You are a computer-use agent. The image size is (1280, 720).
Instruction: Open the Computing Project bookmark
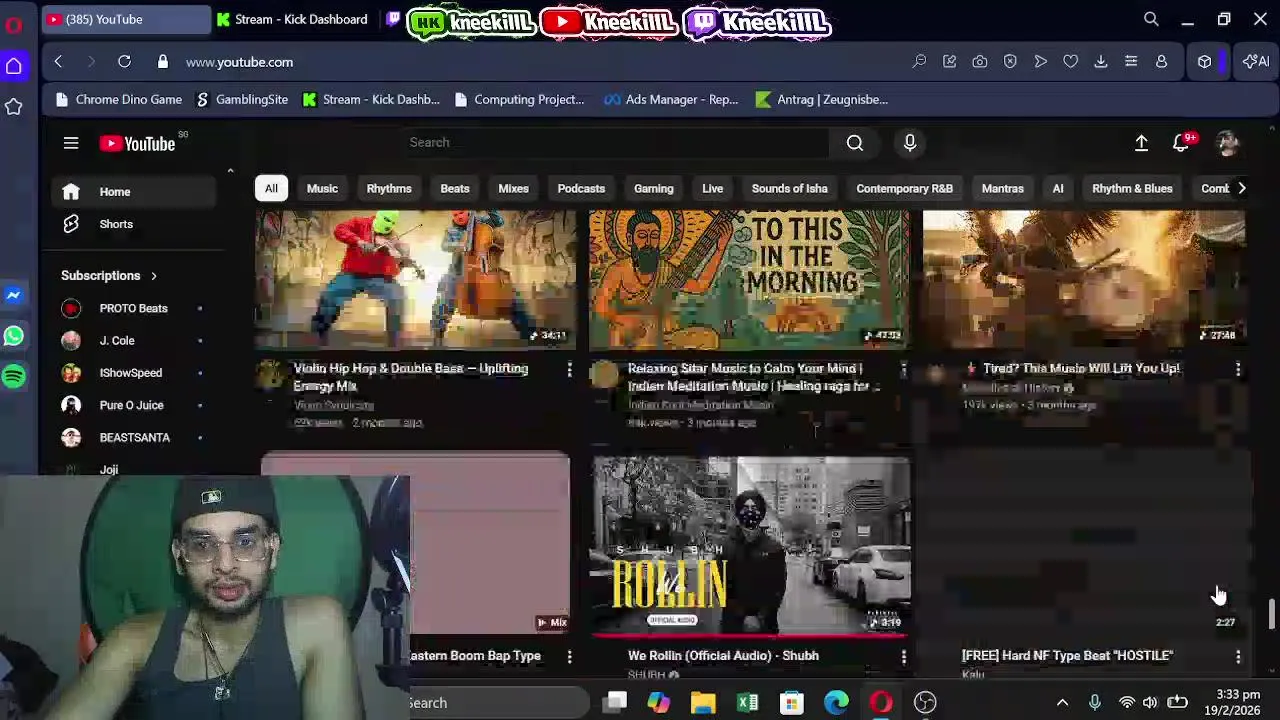click(519, 99)
